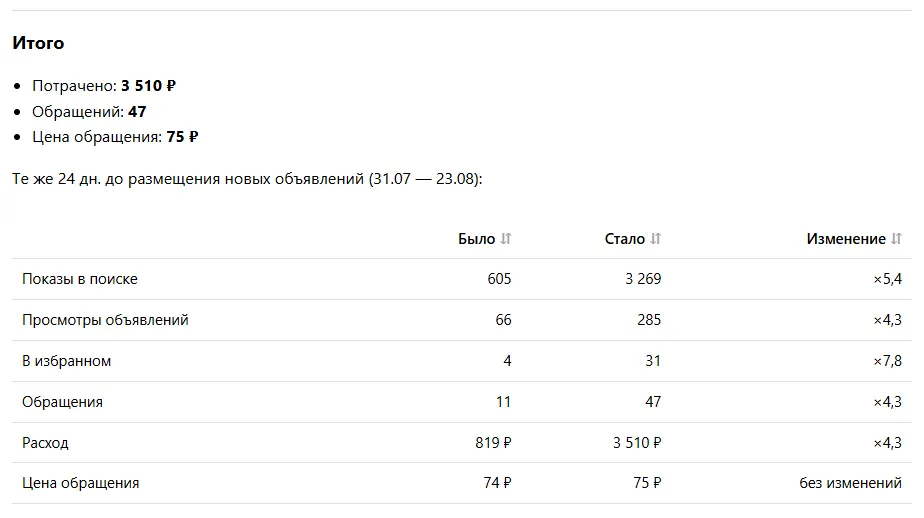Click the В избранном row label
Screen dimensions: 924x518
[x=67, y=361]
